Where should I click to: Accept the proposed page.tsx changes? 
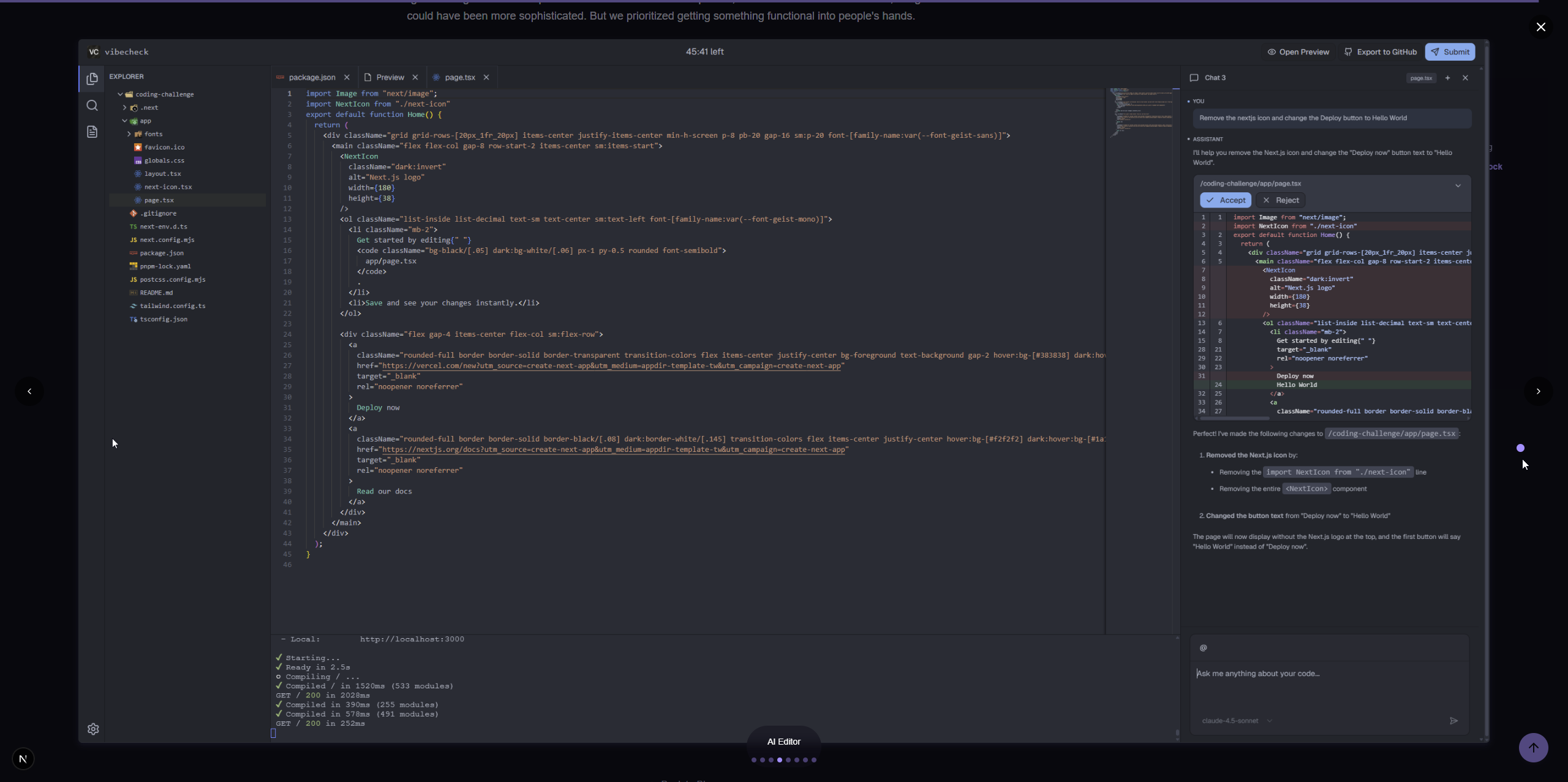(1225, 200)
